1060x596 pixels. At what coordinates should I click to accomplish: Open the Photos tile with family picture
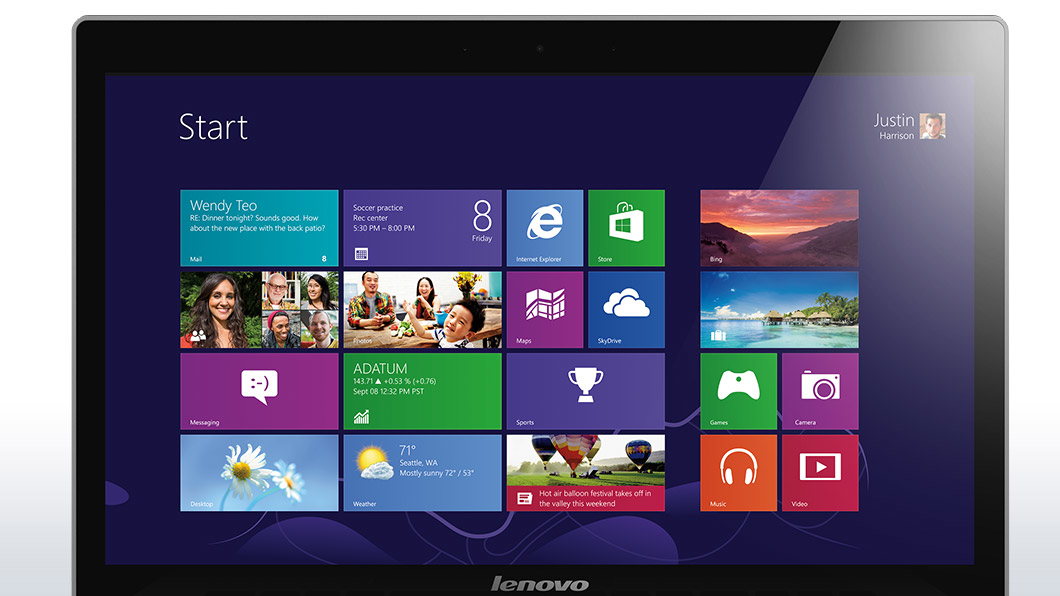coord(423,309)
